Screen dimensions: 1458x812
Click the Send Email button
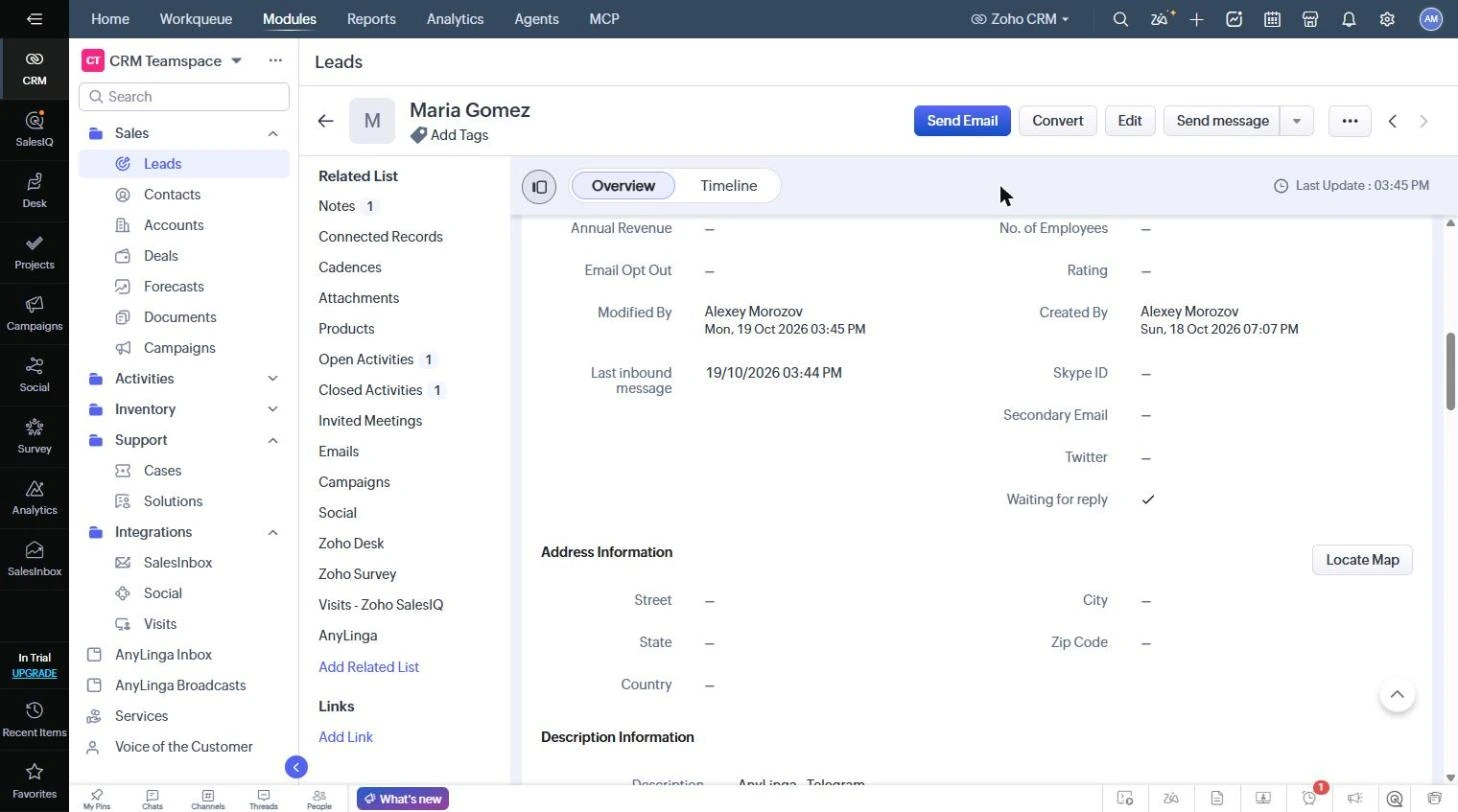(x=962, y=121)
